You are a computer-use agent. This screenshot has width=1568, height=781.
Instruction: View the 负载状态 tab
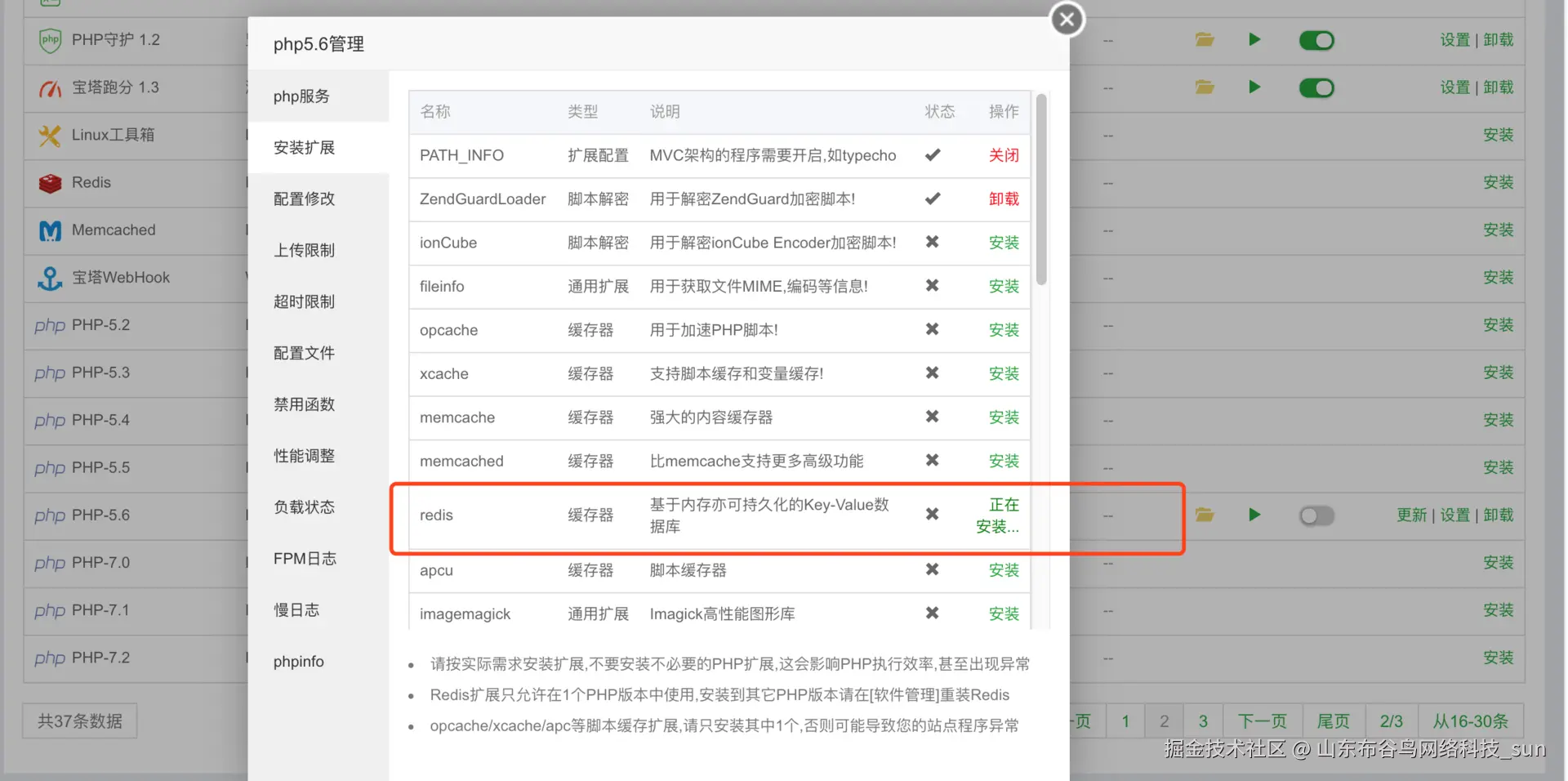click(318, 507)
